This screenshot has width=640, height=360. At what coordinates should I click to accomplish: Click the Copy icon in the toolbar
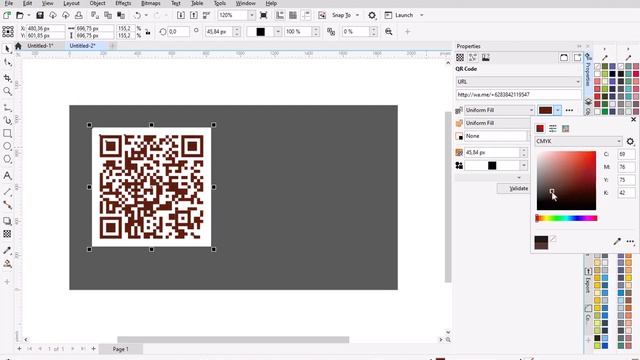coord(108,15)
